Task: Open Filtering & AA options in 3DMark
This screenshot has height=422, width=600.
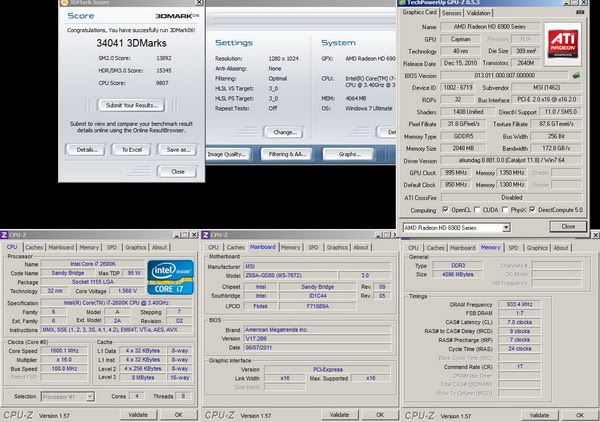Action: coord(287,154)
